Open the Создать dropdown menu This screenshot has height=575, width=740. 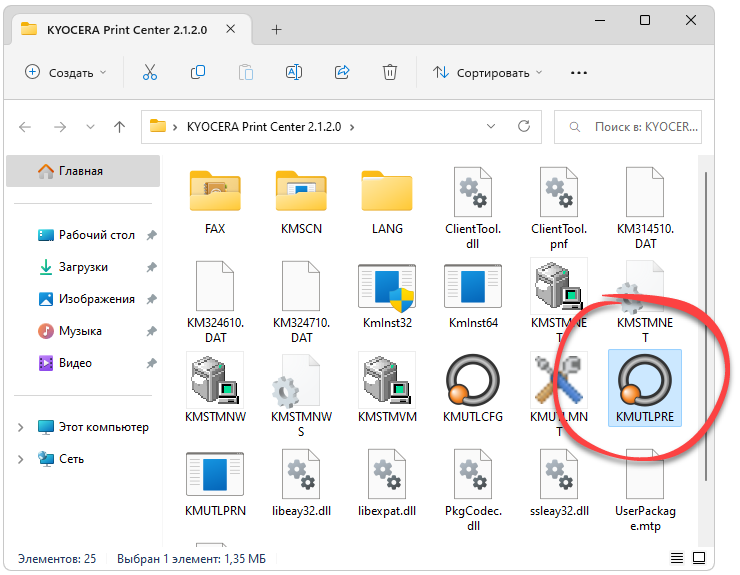tap(60, 72)
